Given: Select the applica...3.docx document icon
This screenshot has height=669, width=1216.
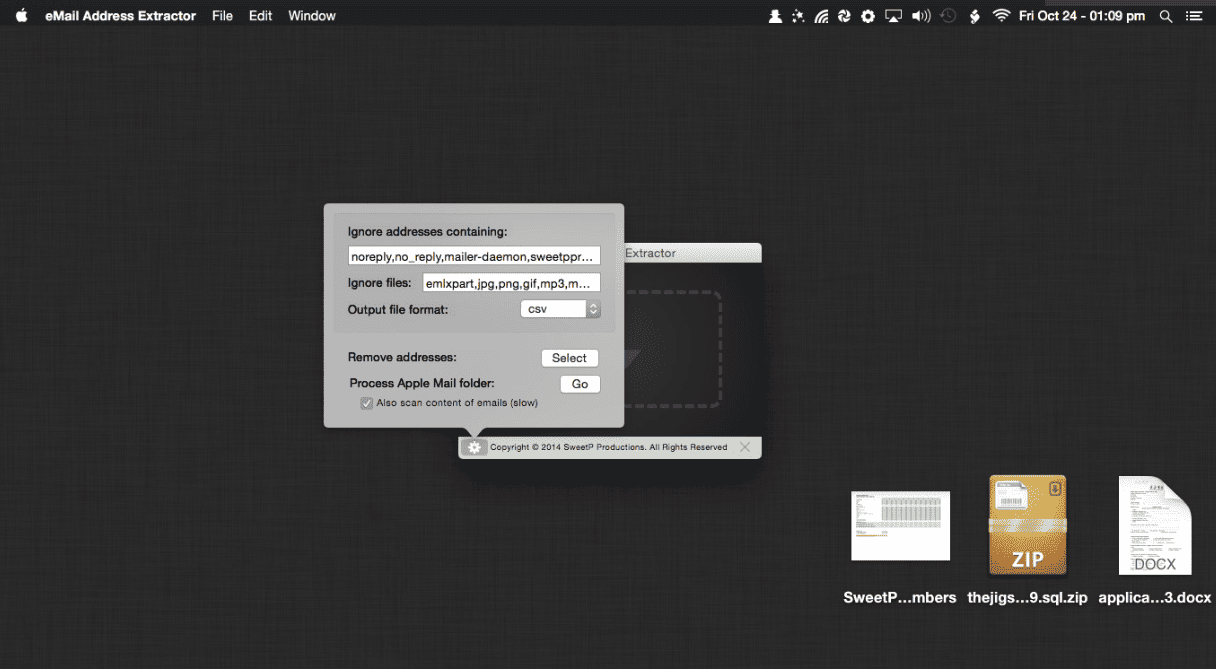Looking at the screenshot, I should [x=1155, y=526].
